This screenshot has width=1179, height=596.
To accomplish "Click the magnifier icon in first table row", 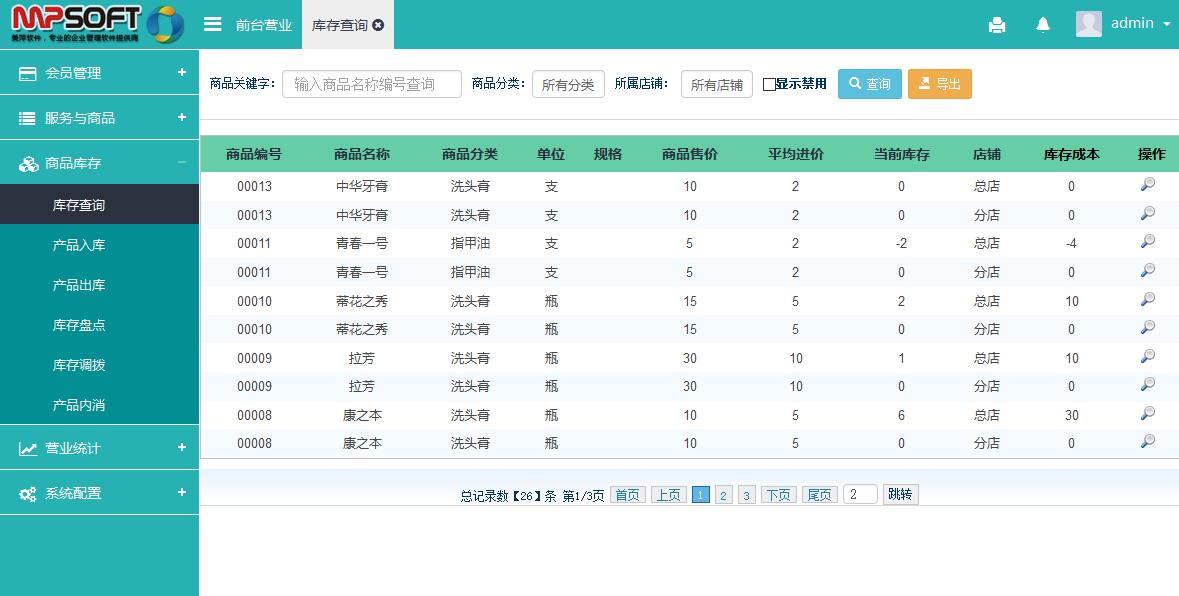I will pyautogui.click(x=1148, y=185).
